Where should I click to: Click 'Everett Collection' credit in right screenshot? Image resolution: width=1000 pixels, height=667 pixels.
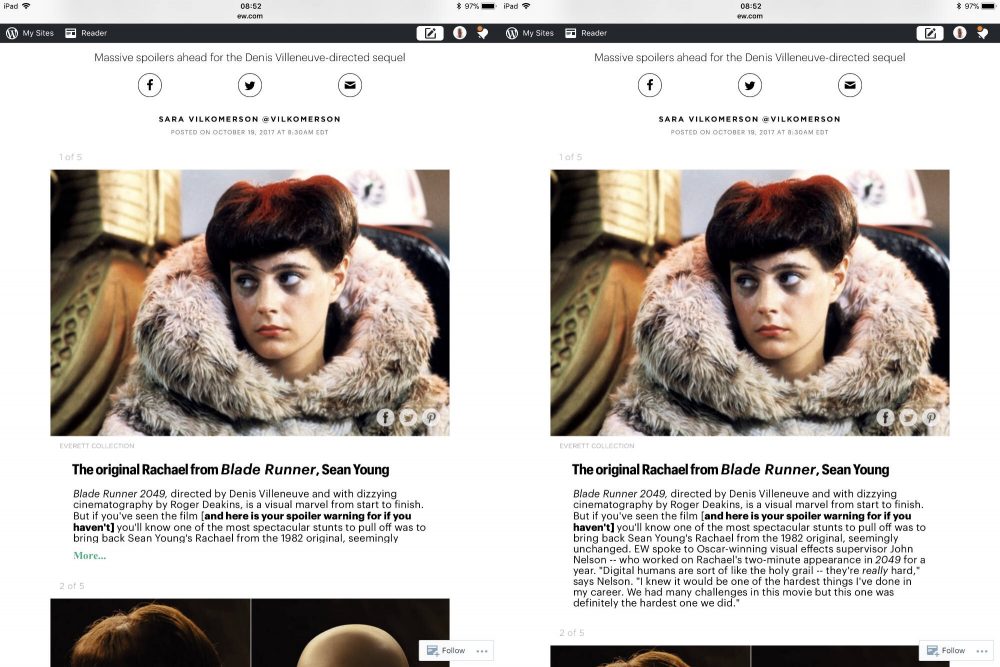point(597,446)
